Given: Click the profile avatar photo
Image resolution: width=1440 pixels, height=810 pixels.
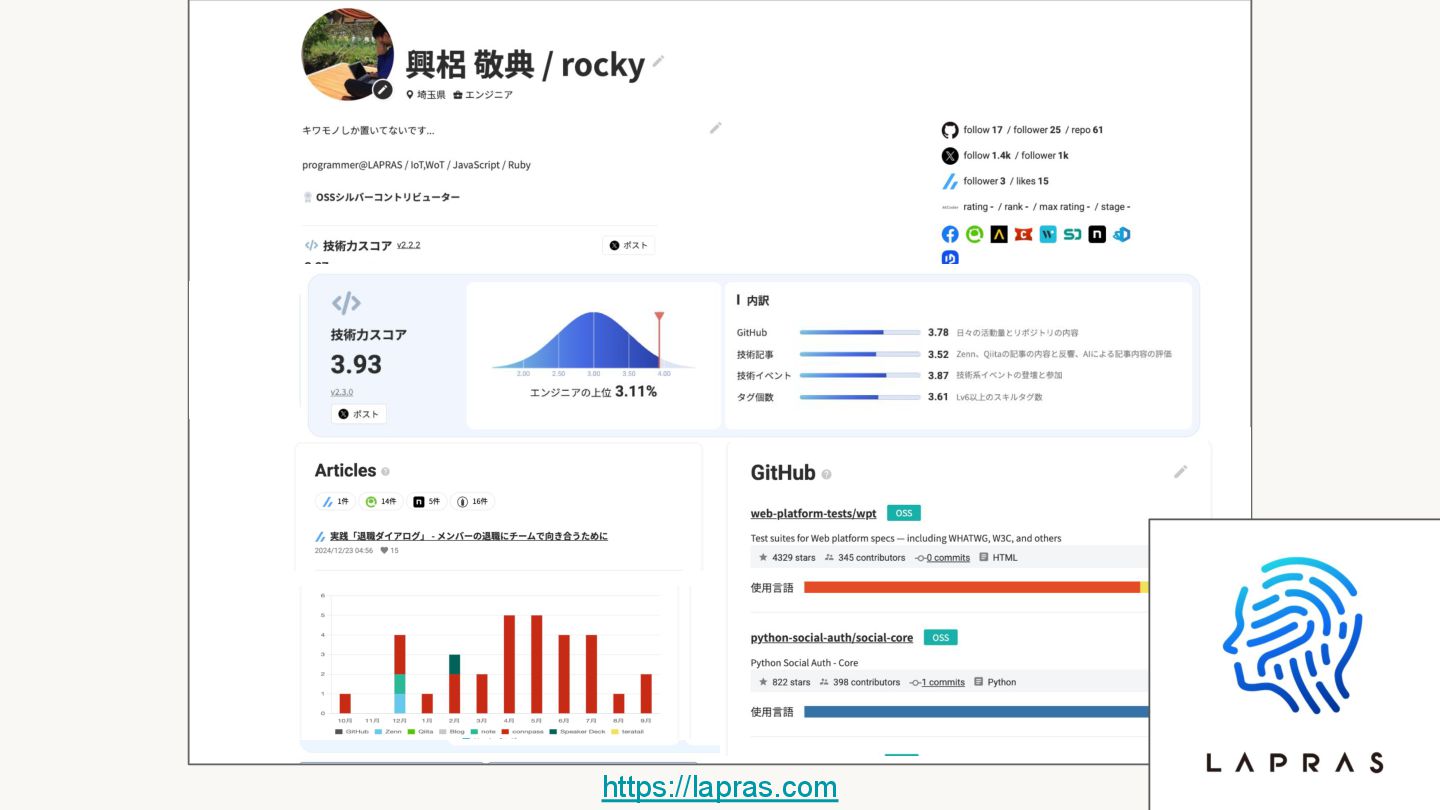Looking at the screenshot, I should [347, 55].
